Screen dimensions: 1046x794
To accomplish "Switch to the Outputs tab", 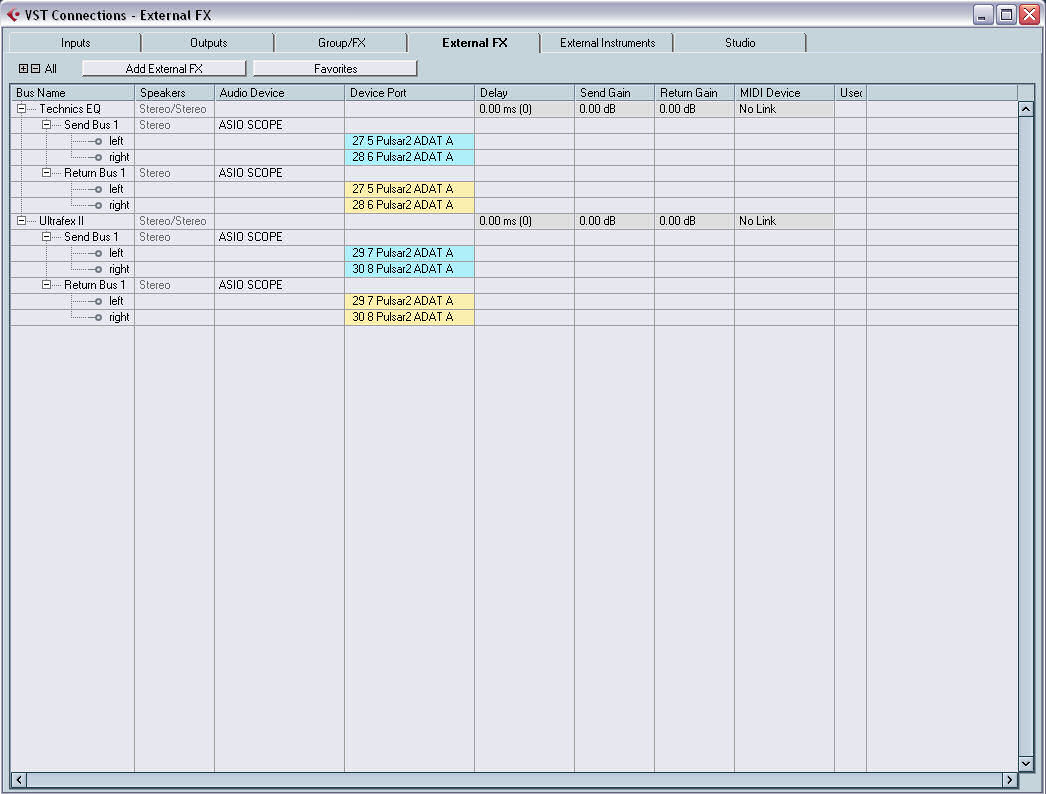I will coord(208,42).
